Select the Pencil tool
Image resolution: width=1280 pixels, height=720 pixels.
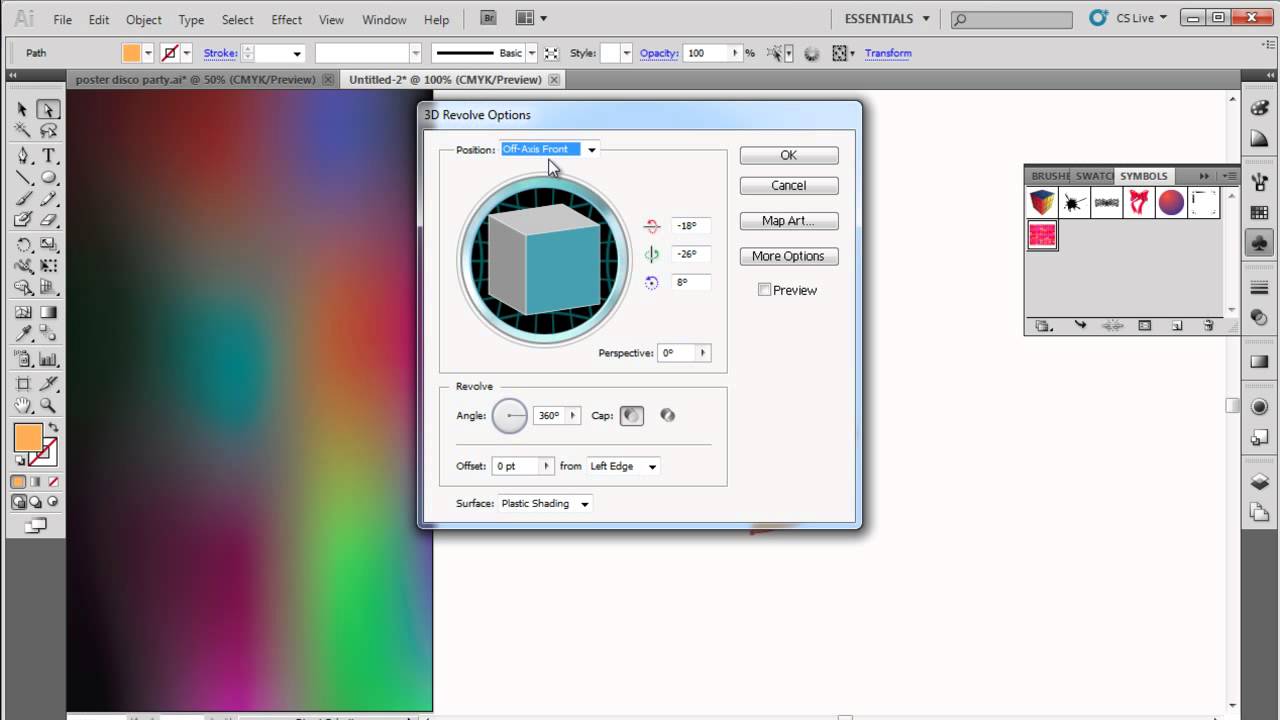pyautogui.click(x=48, y=199)
